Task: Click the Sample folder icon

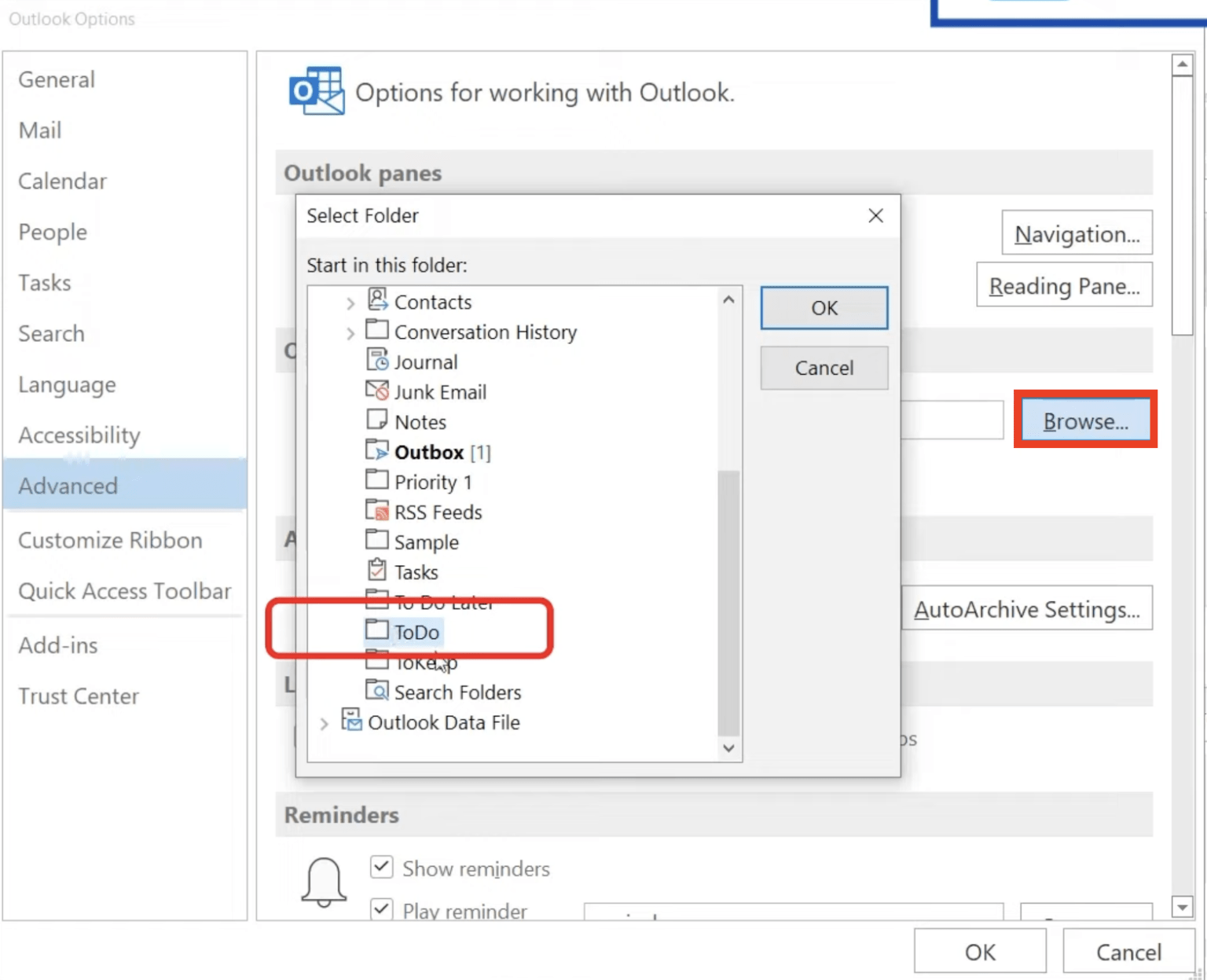Action: pos(377,540)
